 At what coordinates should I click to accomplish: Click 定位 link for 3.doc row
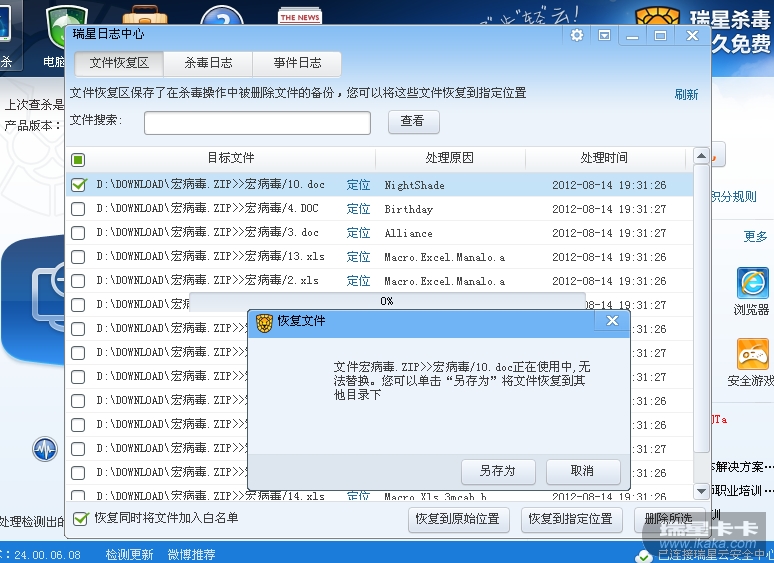point(358,233)
